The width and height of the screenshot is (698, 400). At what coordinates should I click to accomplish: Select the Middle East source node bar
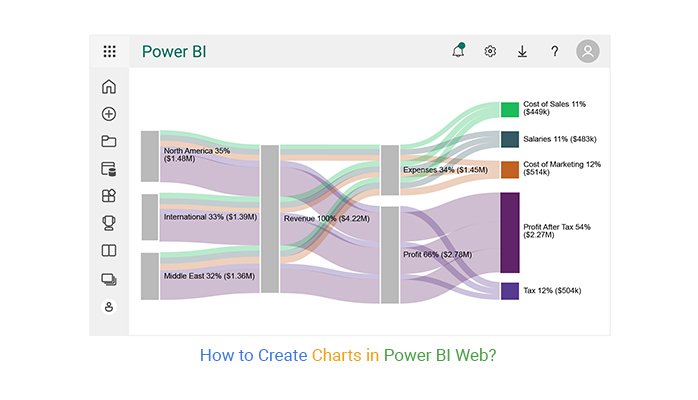tap(150, 276)
